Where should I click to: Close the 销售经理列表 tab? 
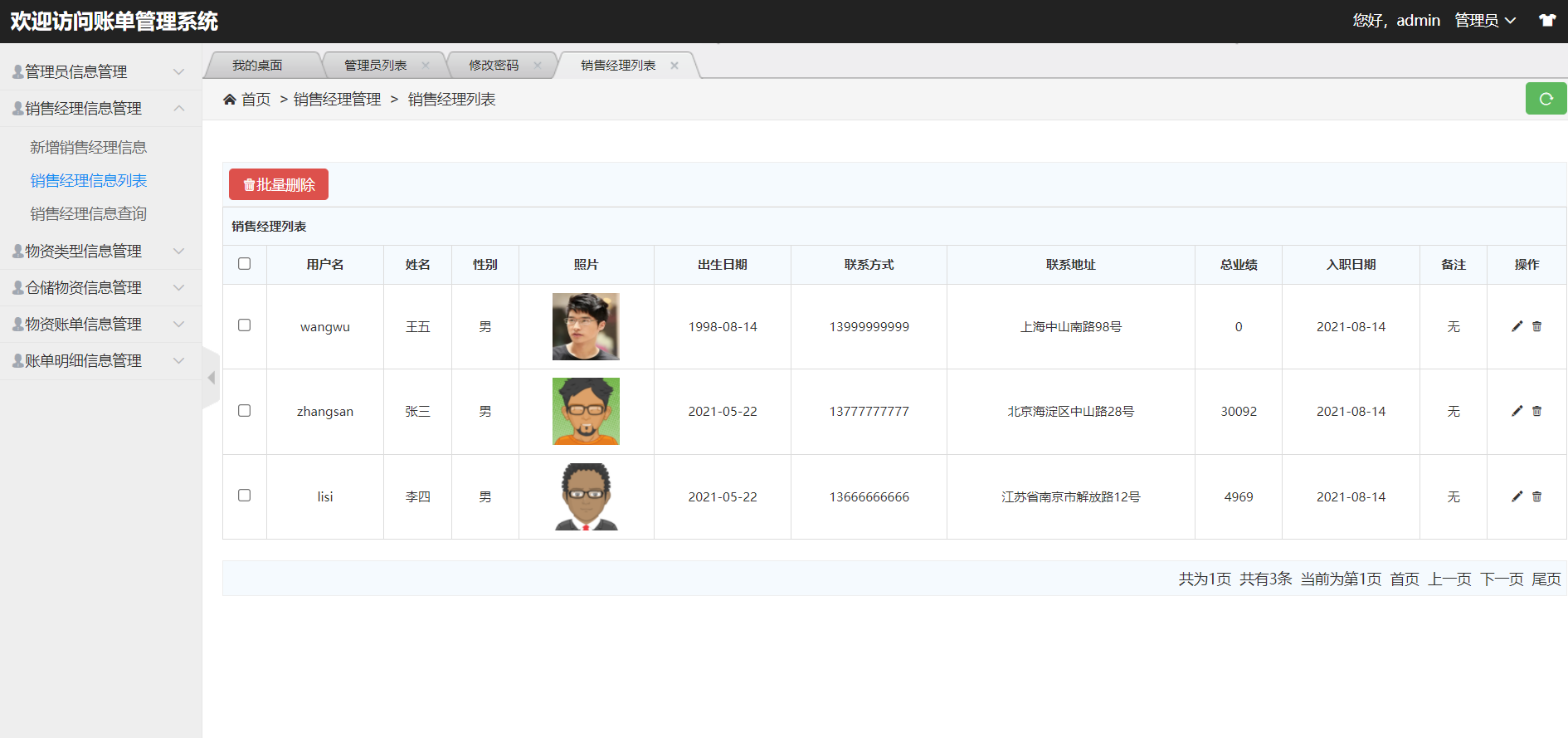pyautogui.click(x=674, y=65)
